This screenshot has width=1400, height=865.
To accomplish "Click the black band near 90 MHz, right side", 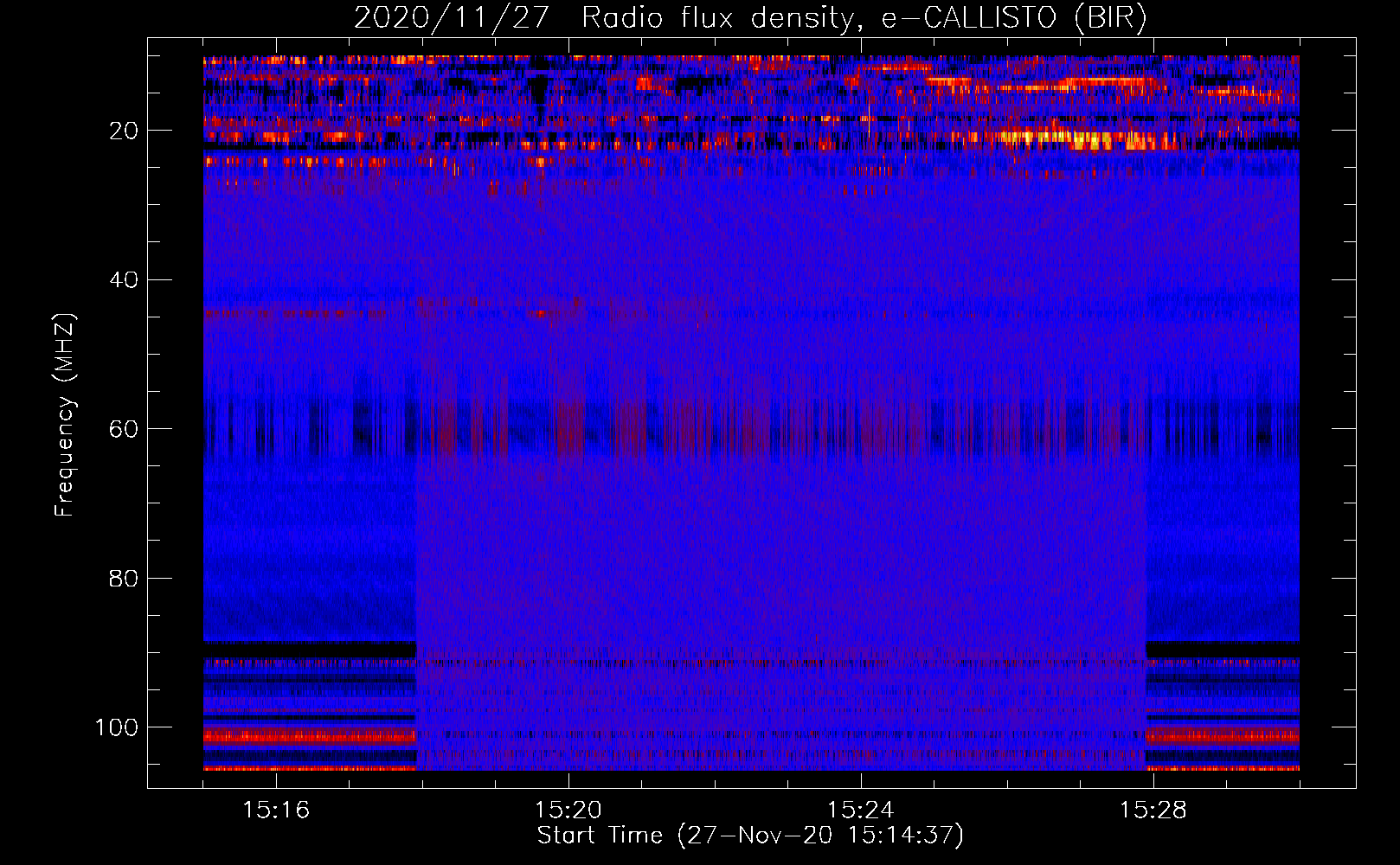I will (x=1222, y=649).
